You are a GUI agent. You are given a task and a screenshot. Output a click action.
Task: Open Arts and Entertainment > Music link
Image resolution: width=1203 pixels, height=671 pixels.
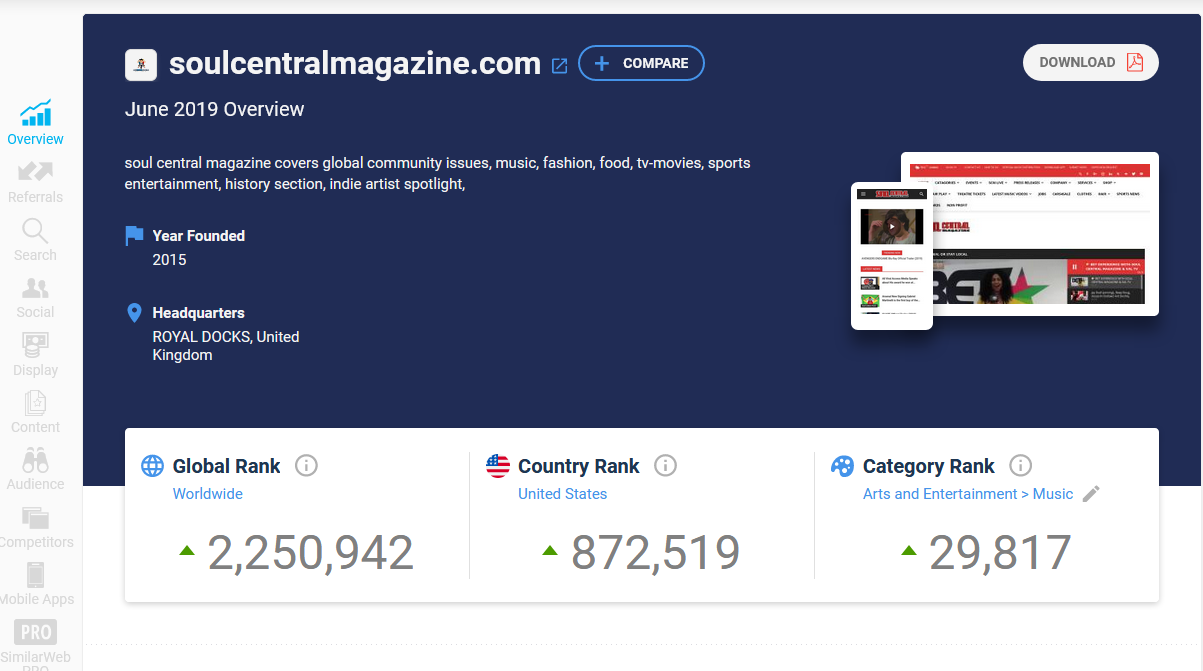(968, 494)
